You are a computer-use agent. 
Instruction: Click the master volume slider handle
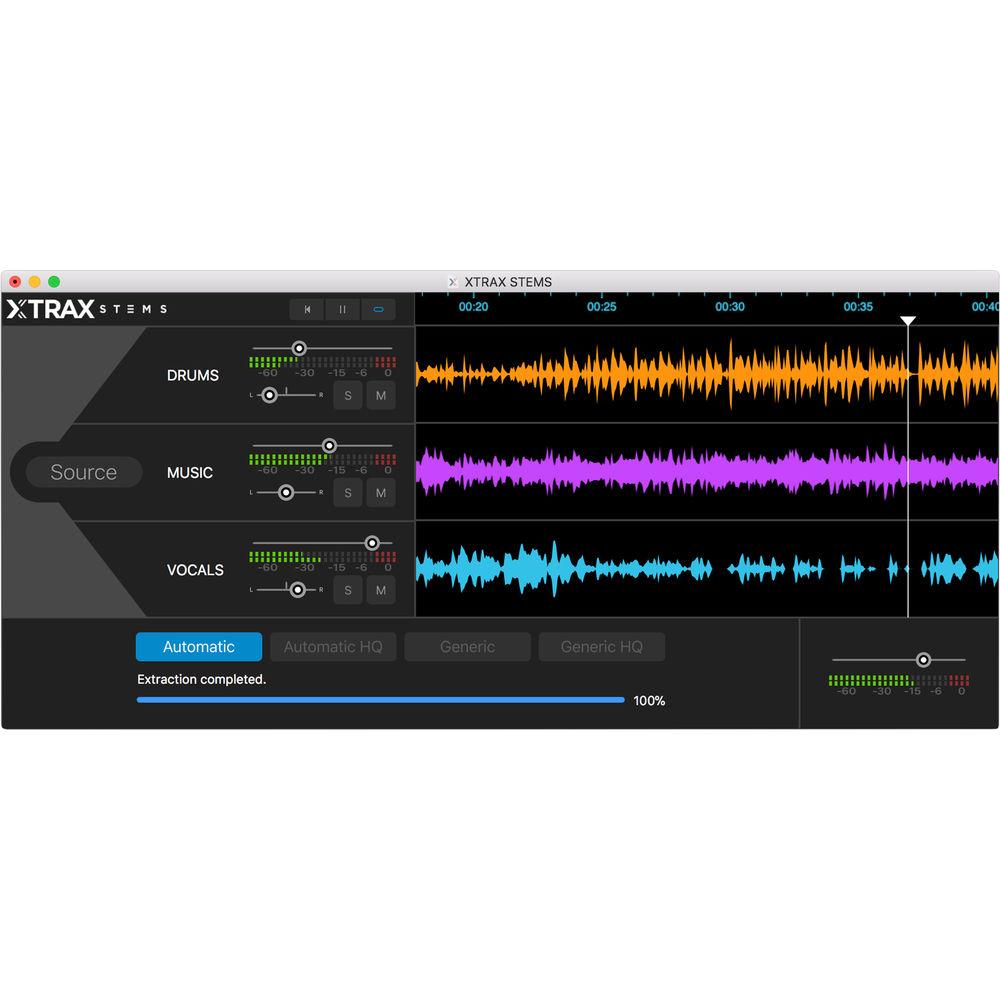coord(923,660)
